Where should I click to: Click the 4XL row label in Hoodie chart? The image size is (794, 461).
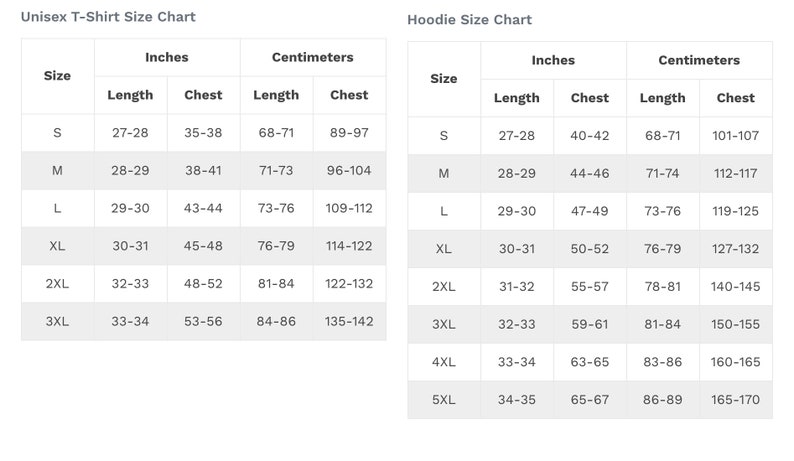click(444, 362)
